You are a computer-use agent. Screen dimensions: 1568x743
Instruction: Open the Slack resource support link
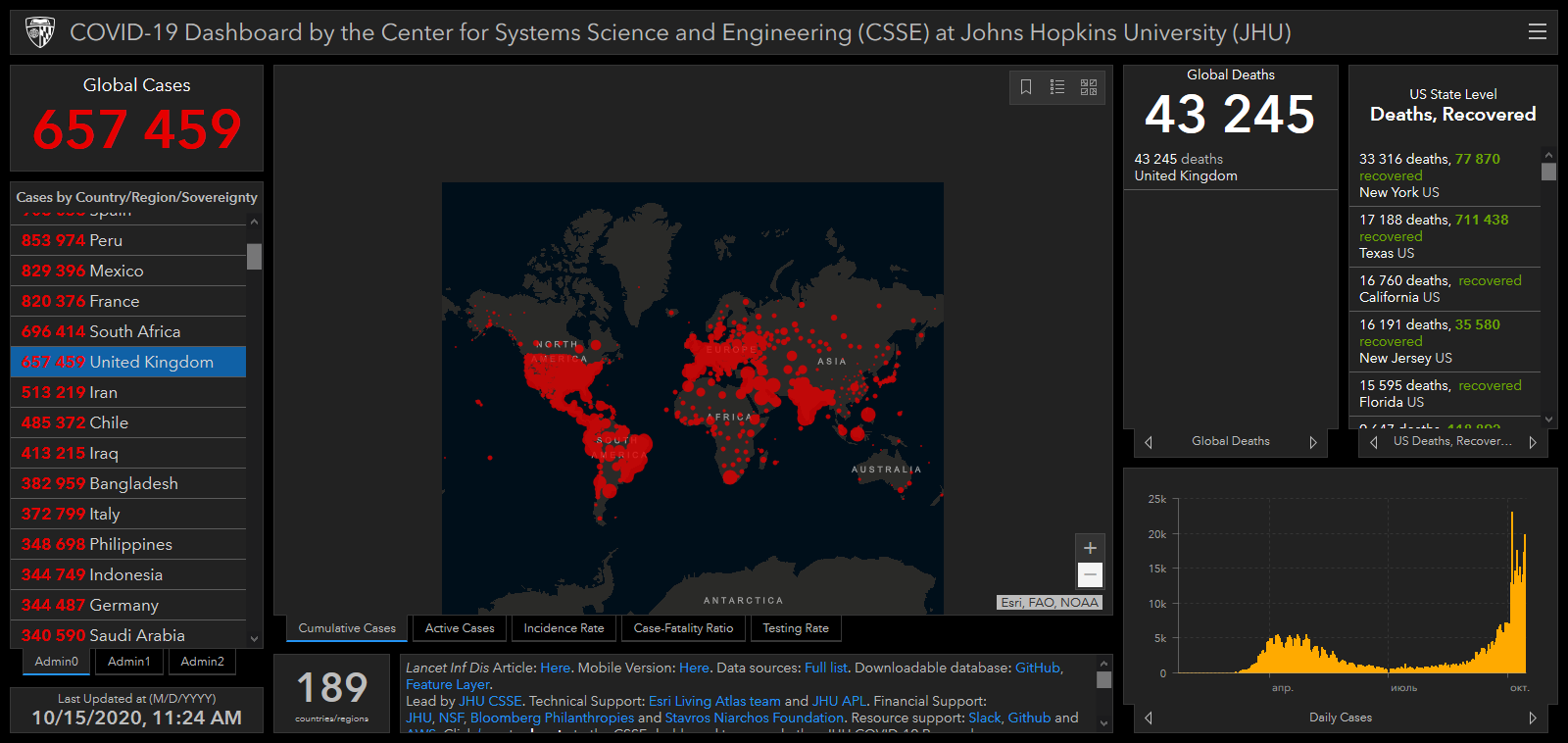[985, 718]
